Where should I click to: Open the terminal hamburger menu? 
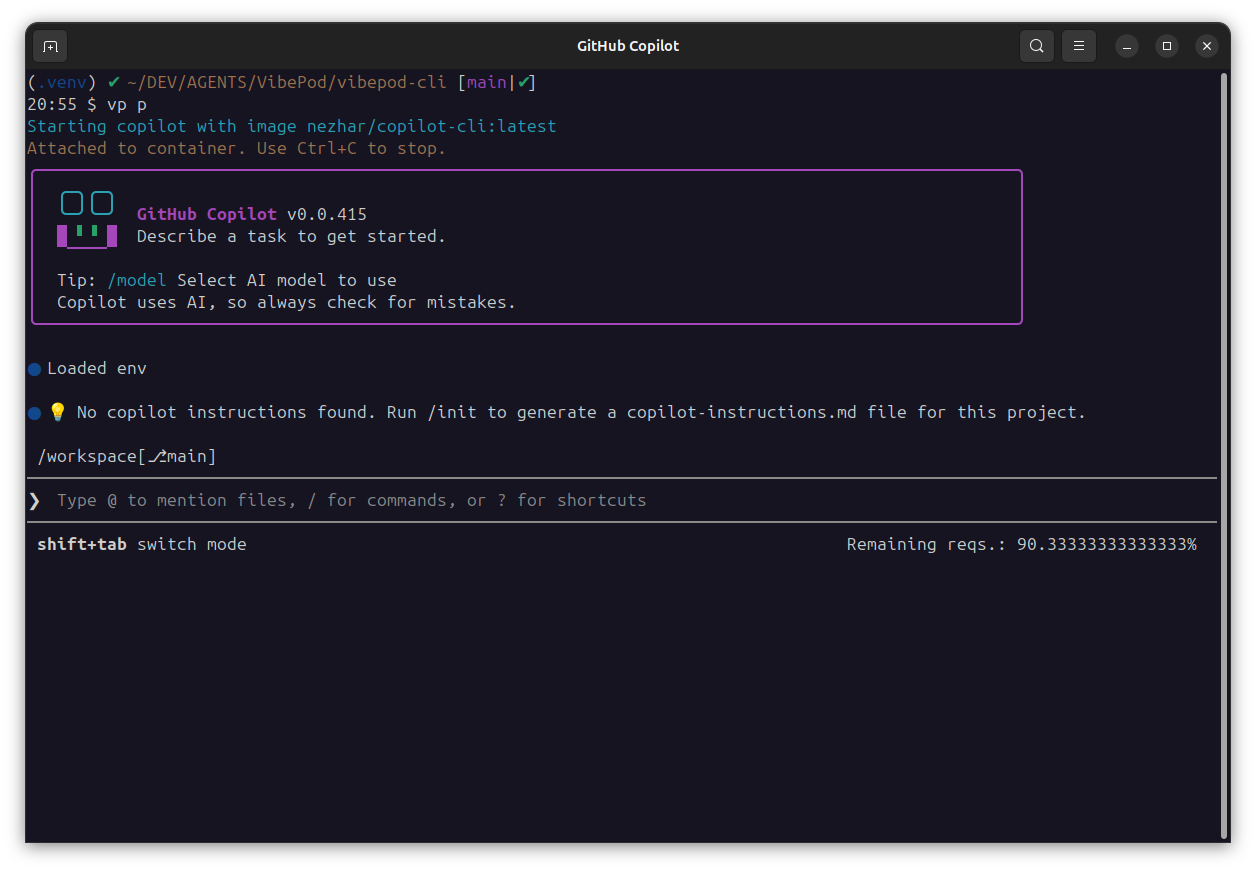(x=1078, y=46)
